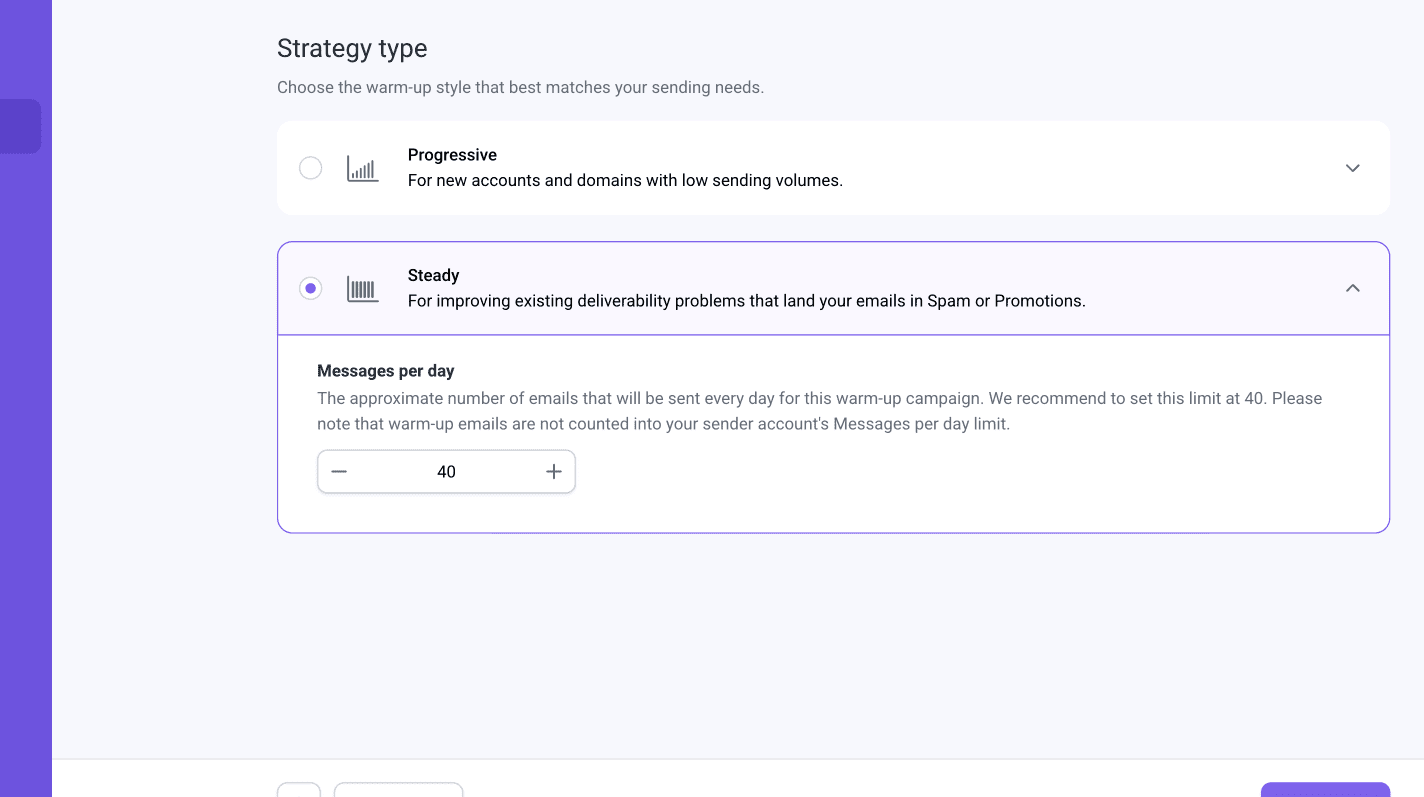1424x797 pixels.
Task: Click the warm-up limit recommendation text
Action: coord(819,411)
